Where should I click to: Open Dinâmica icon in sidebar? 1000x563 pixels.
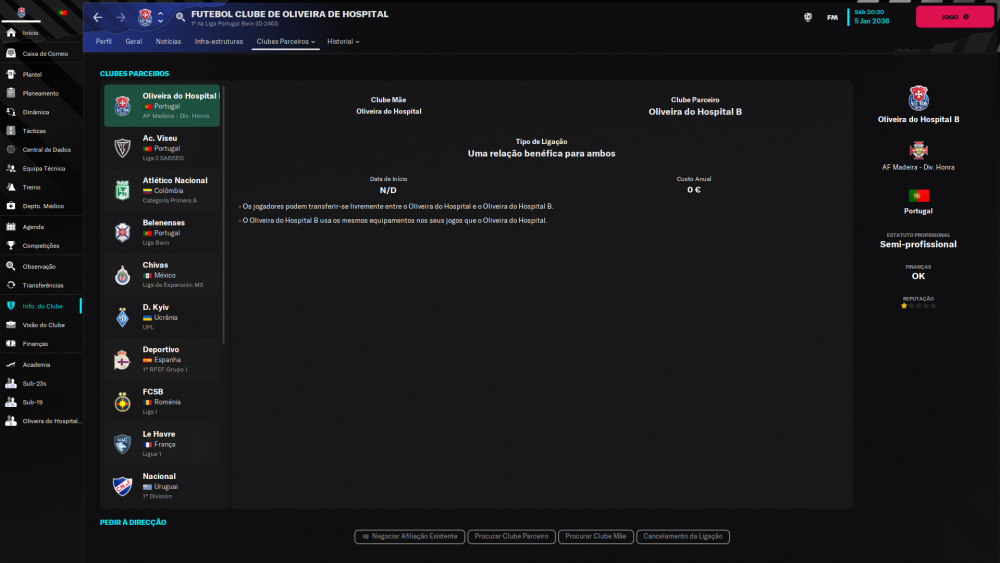coord(11,112)
